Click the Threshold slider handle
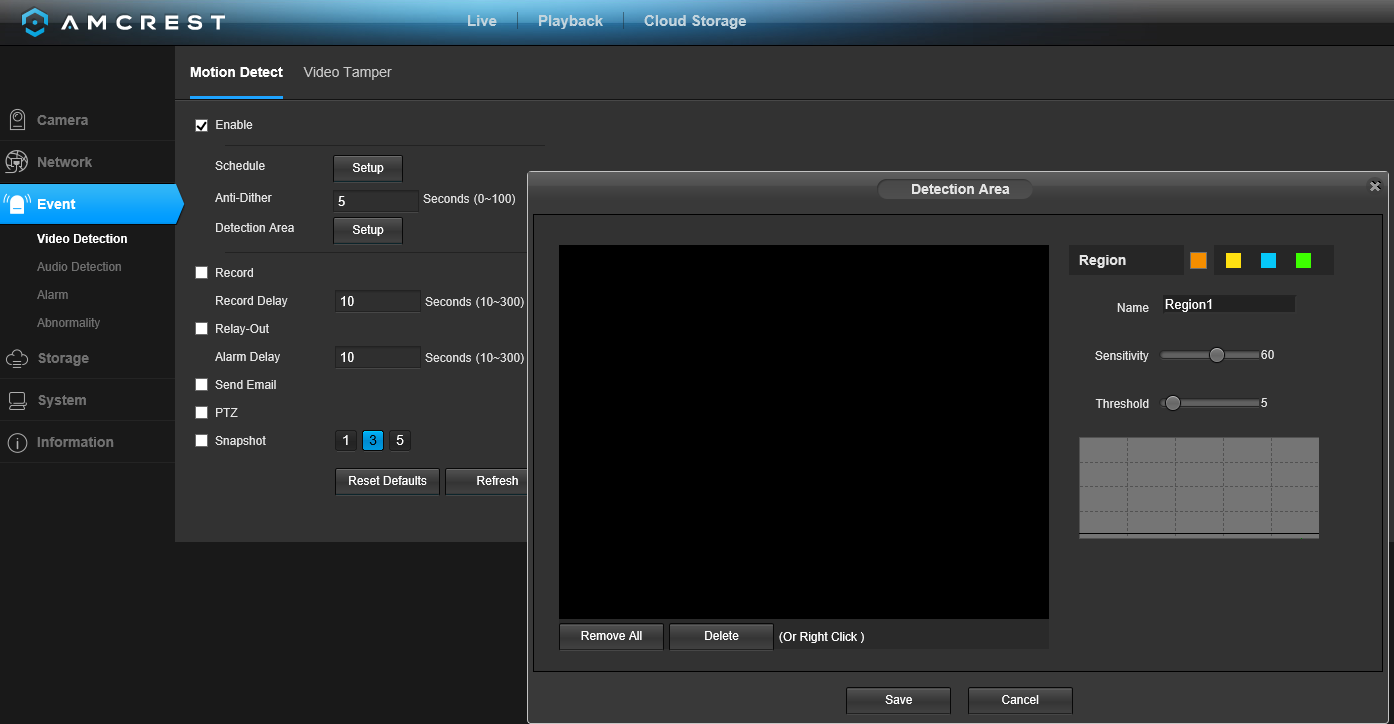The height and width of the screenshot is (724, 1394). (x=1173, y=403)
